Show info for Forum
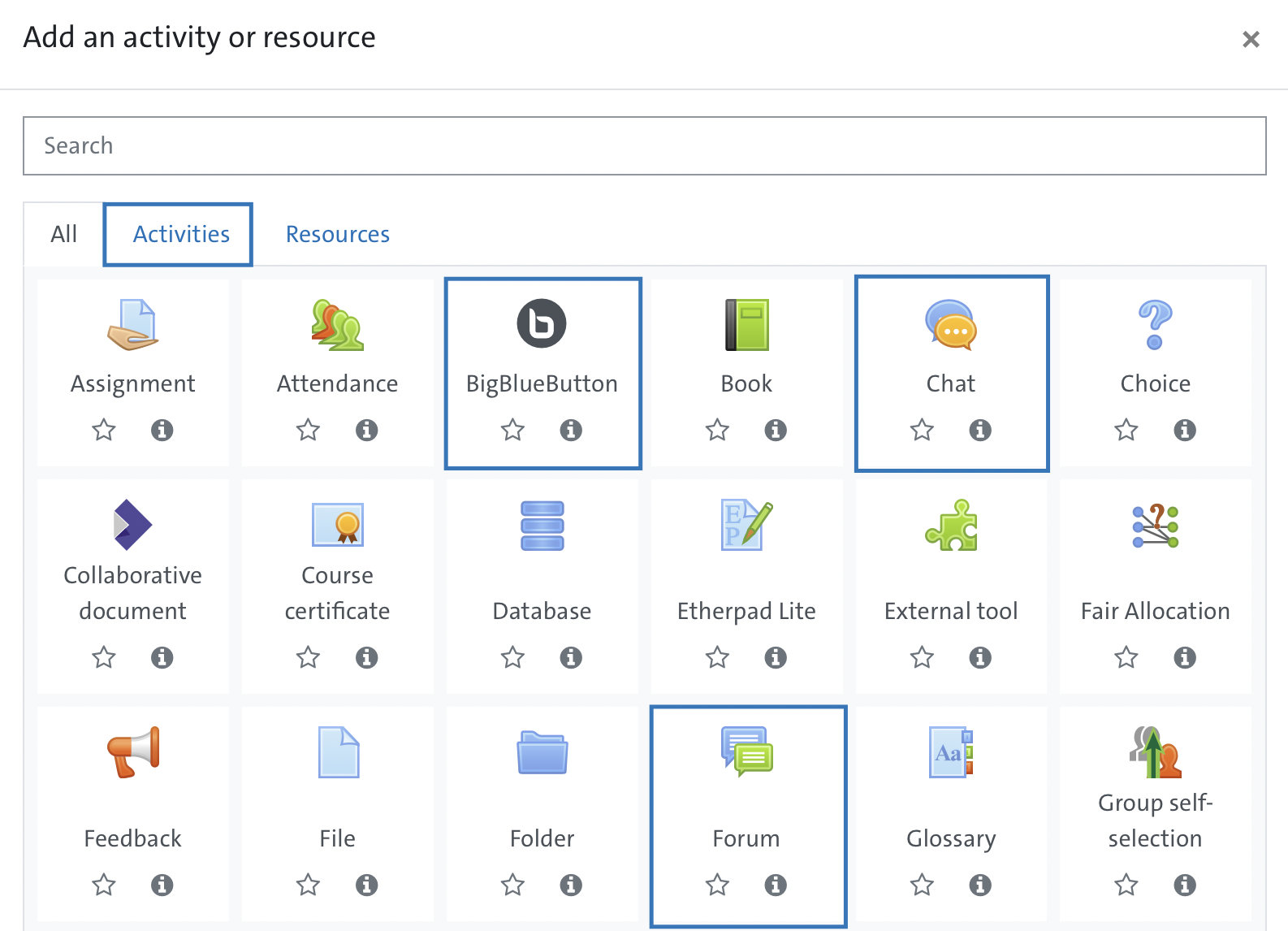This screenshot has width=1288, height=931. click(776, 885)
